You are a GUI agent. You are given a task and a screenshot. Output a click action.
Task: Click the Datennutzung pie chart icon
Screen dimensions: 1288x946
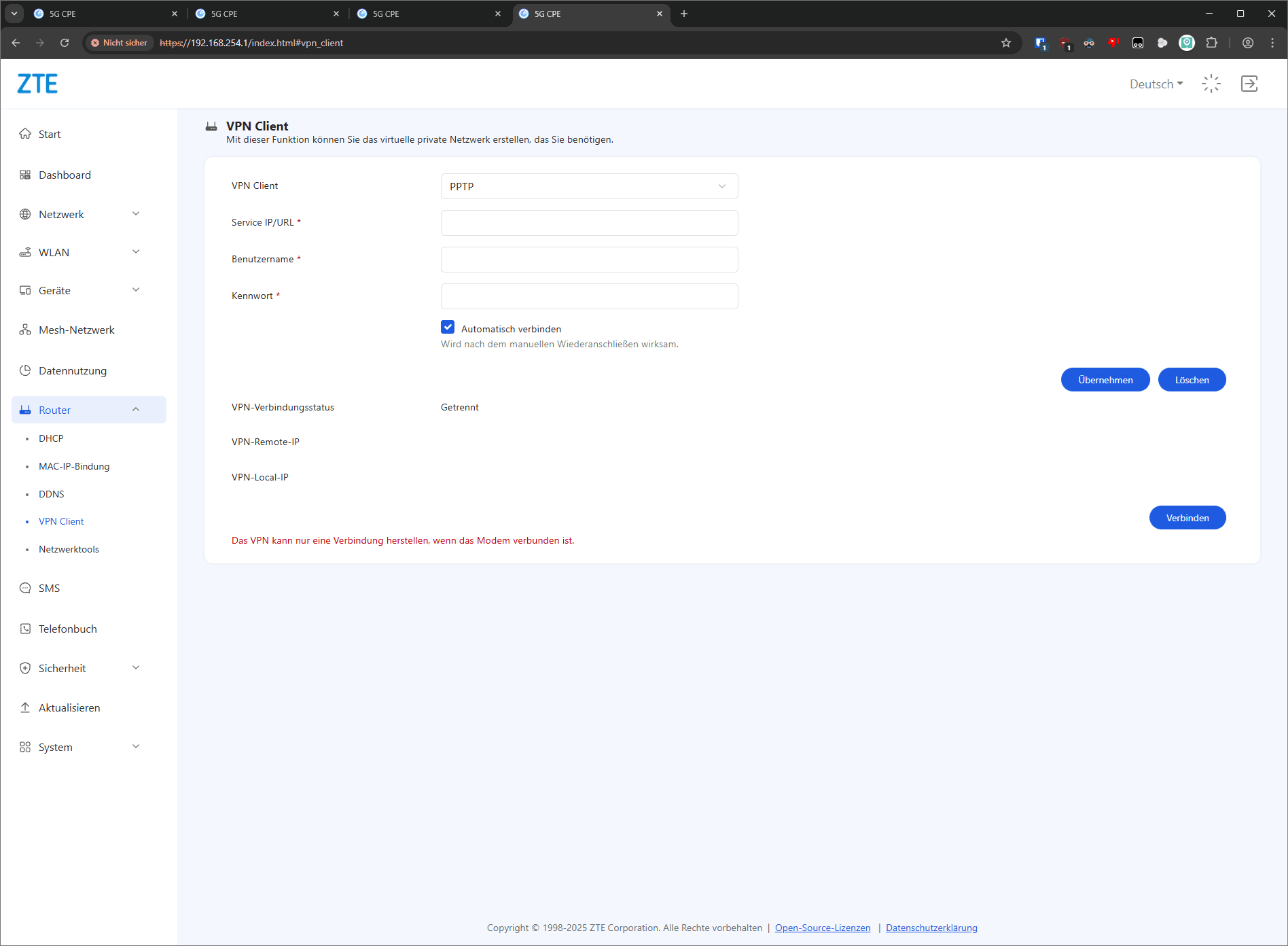click(x=25, y=370)
